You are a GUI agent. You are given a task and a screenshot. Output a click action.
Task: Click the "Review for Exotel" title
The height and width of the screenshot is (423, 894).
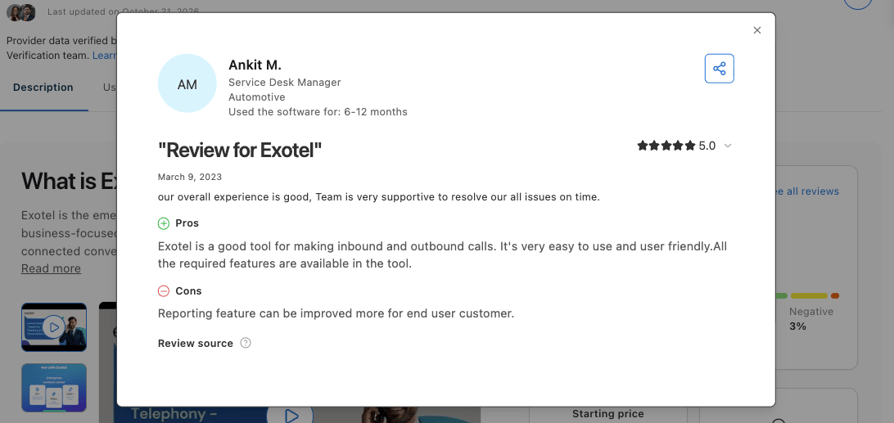[x=240, y=151]
